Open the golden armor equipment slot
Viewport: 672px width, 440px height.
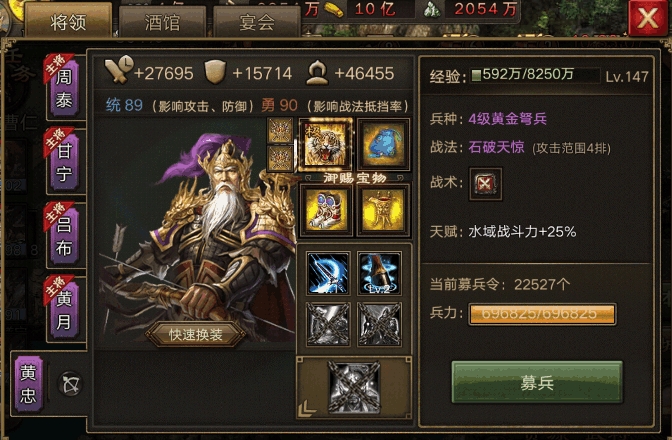pyautogui.click(x=383, y=210)
